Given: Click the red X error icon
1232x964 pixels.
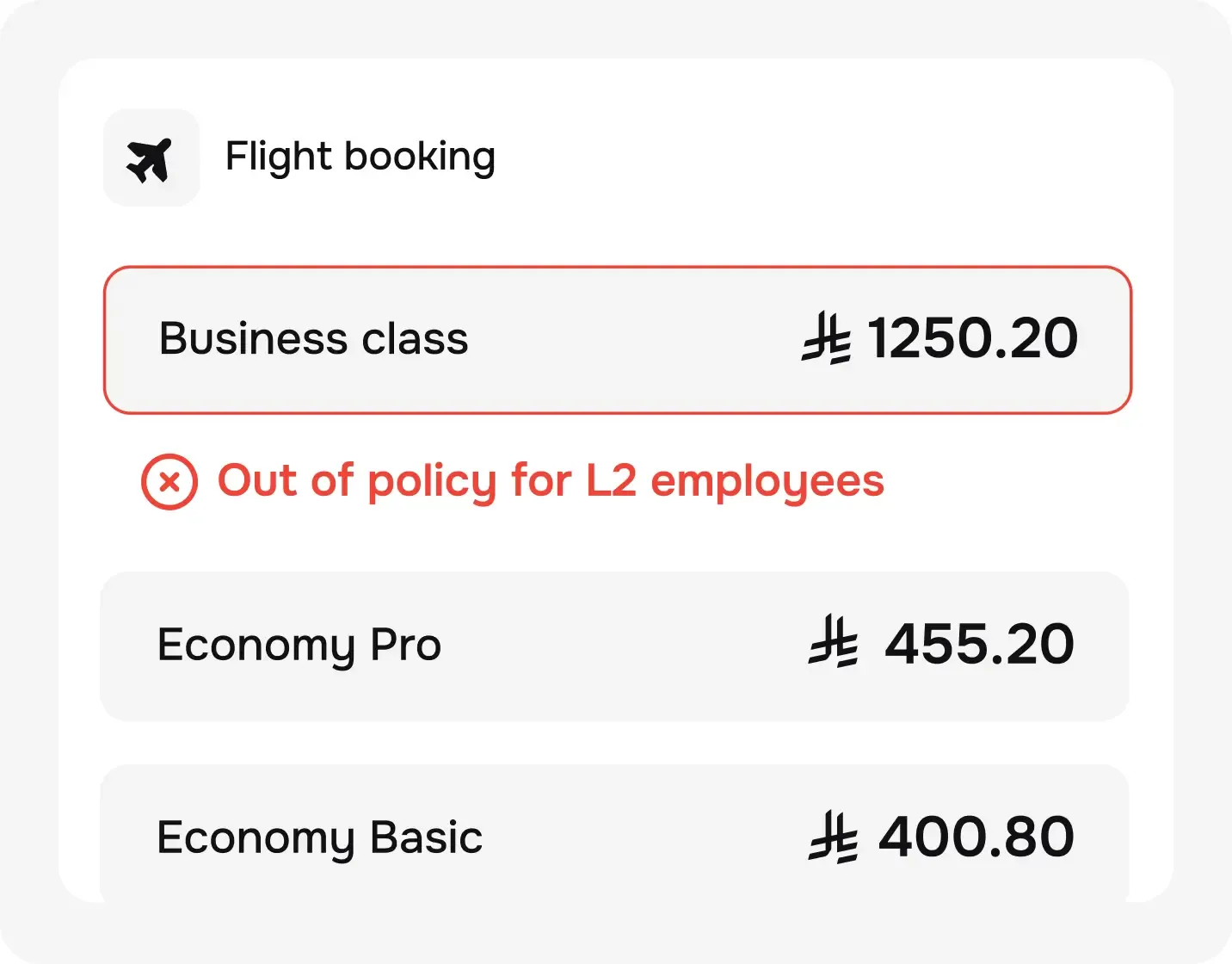Looking at the screenshot, I should click(x=169, y=482).
